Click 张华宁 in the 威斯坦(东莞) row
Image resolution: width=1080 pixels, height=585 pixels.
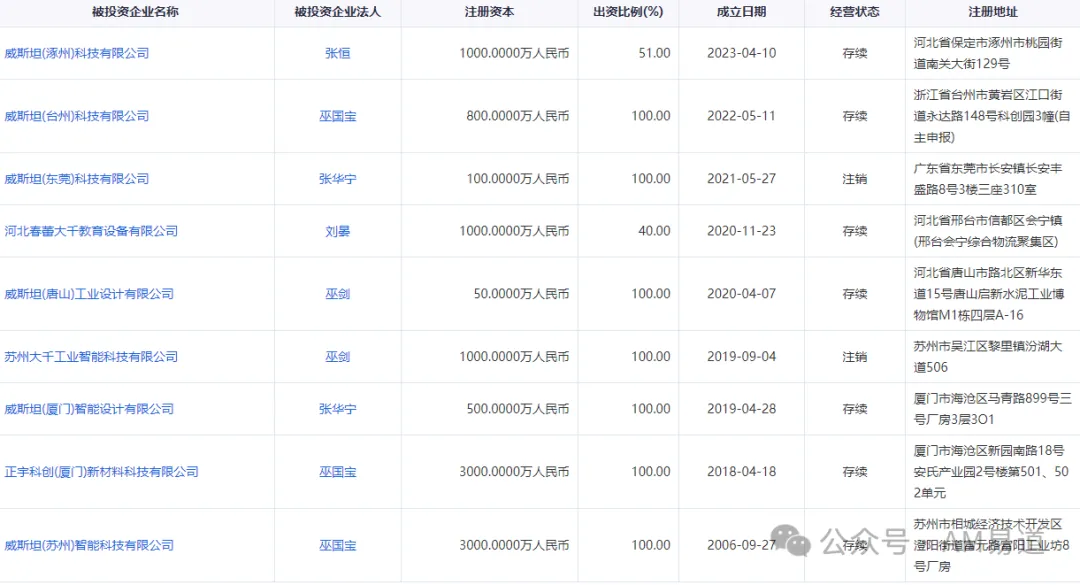[338, 178]
